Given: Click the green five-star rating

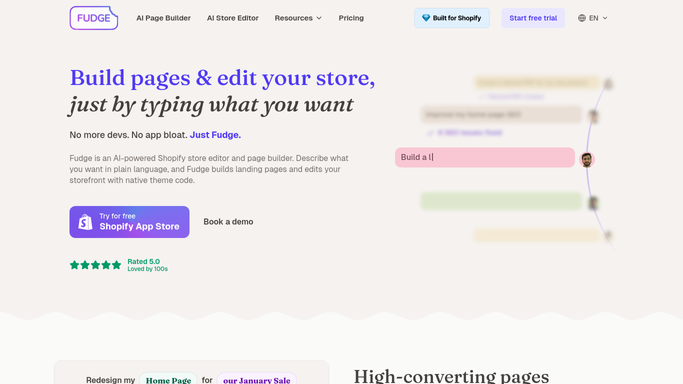Looking at the screenshot, I should (95, 265).
